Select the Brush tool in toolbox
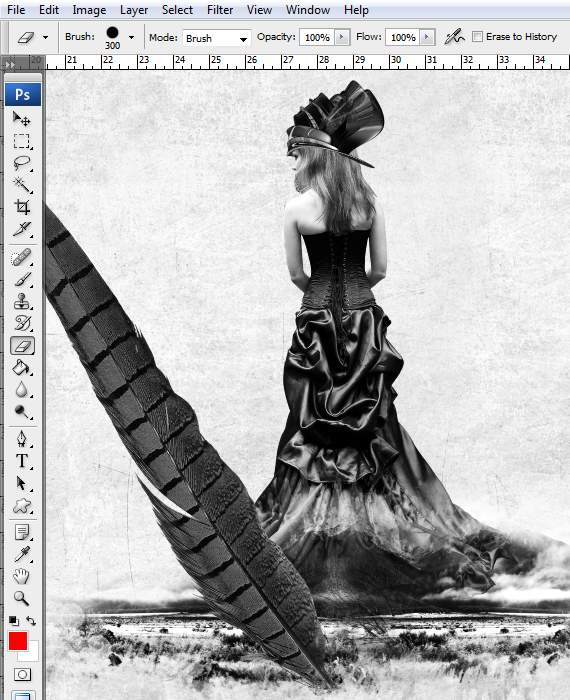The height and width of the screenshot is (700, 570). pos(21,280)
